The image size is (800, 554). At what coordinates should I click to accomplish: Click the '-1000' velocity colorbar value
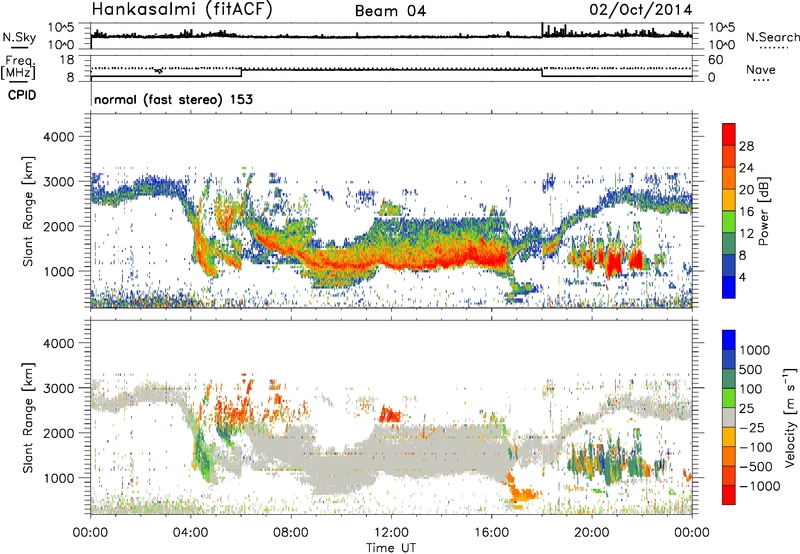760,486
